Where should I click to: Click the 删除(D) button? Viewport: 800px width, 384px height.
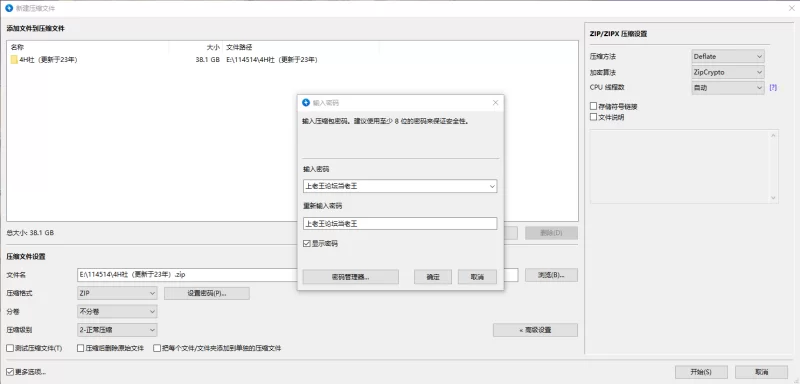click(x=552, y=233)
